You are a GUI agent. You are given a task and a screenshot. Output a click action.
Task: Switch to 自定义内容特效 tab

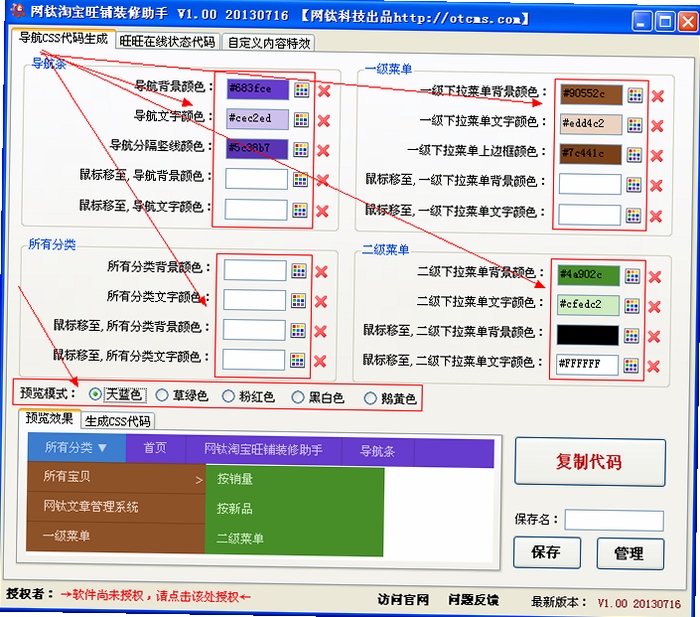click(x=269, y=43)
